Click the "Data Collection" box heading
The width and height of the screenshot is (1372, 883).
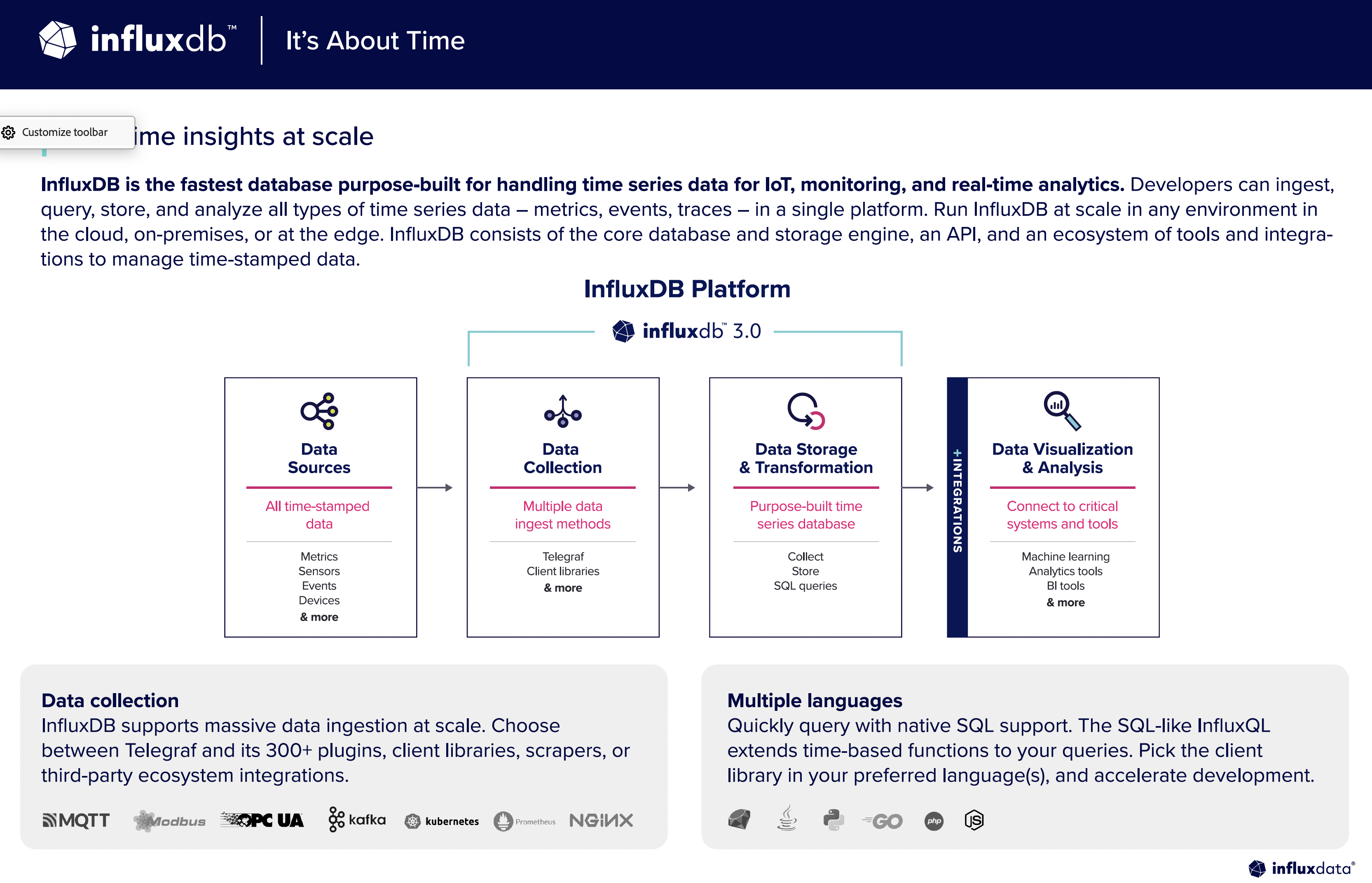click(563, 458)
